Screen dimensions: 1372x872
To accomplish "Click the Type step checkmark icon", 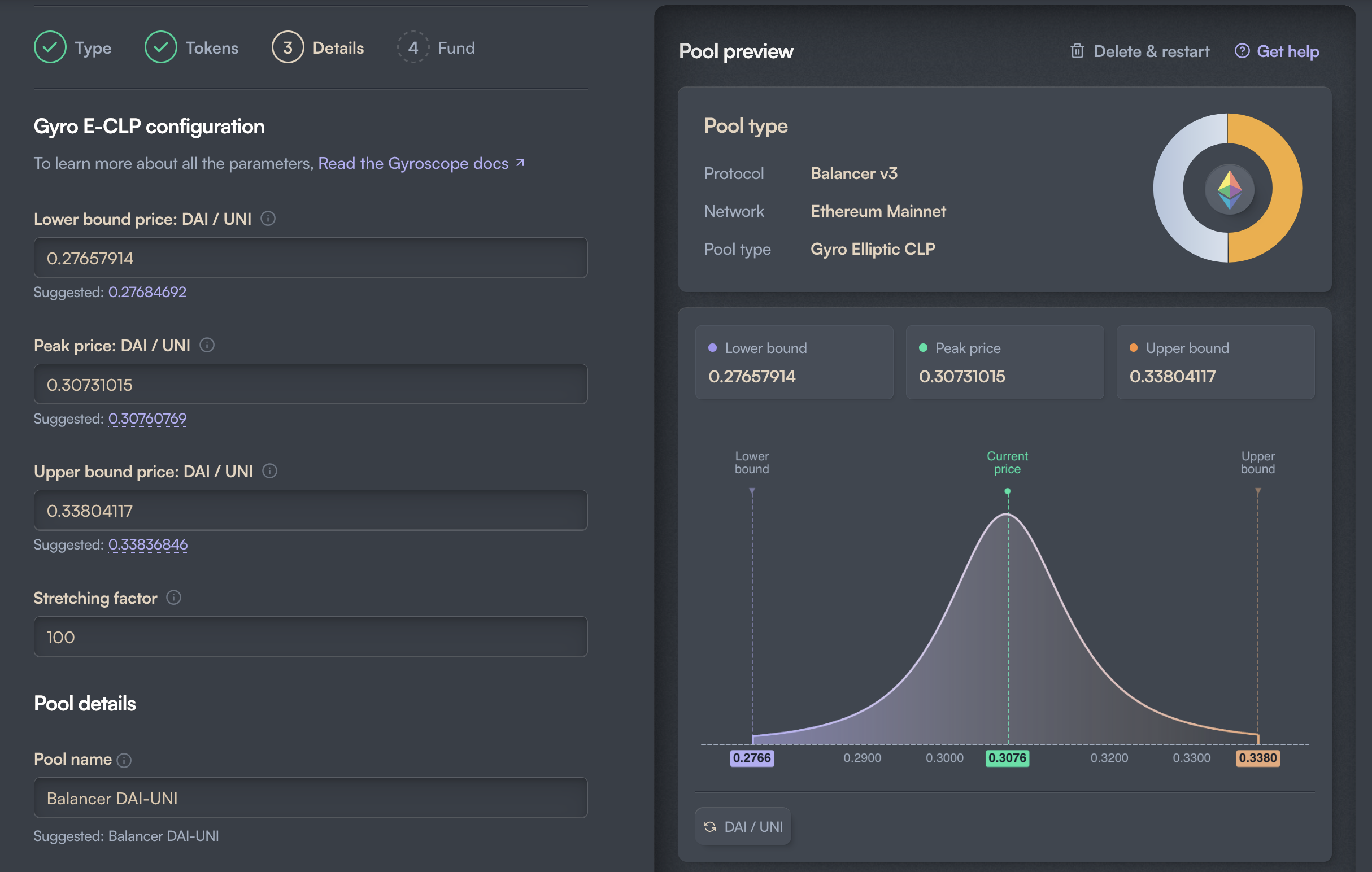I will pyautogui.click(x=50, y=47).
